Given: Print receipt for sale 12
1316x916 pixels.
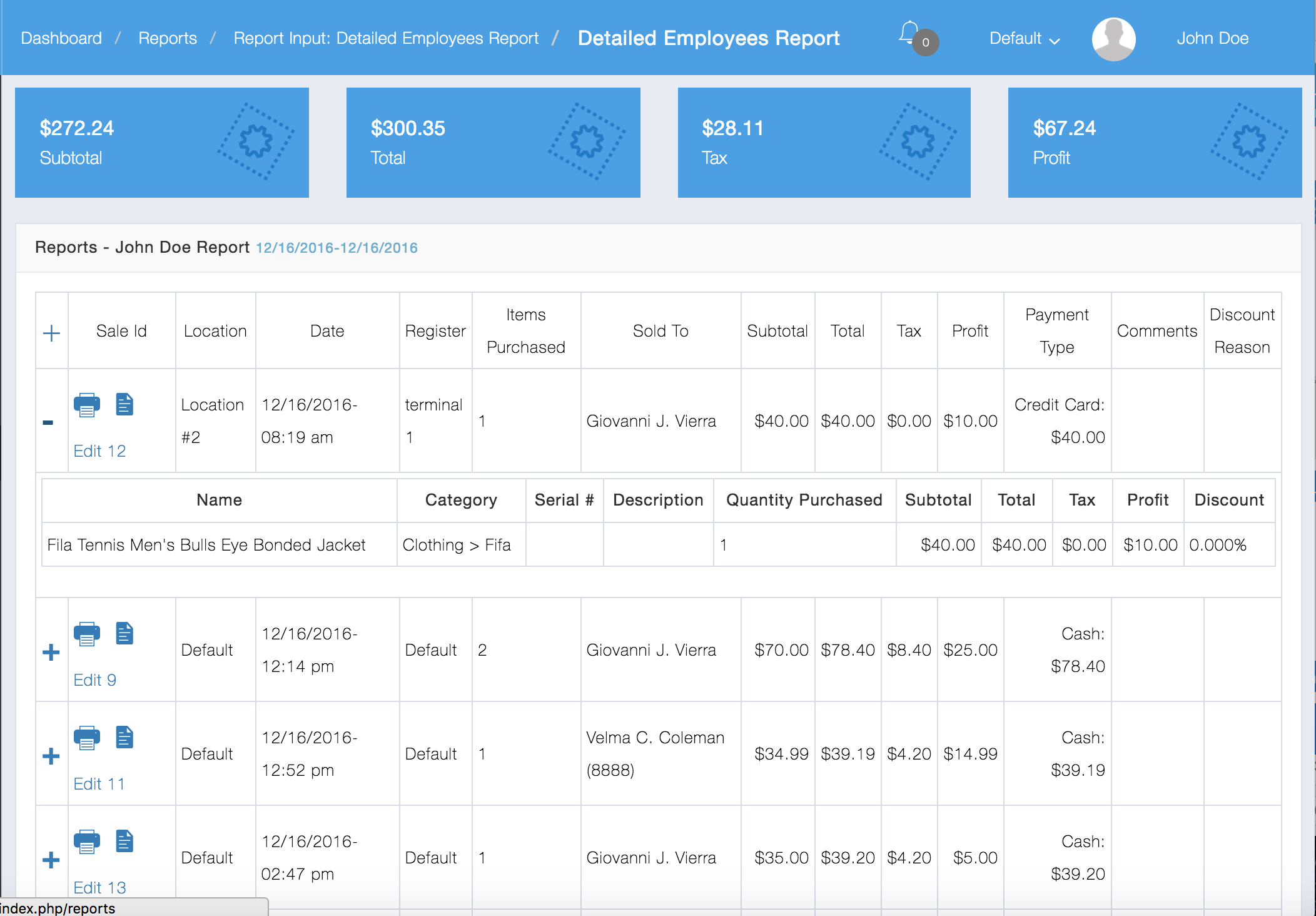Looking at the screenshot, I should click(87, 405).
